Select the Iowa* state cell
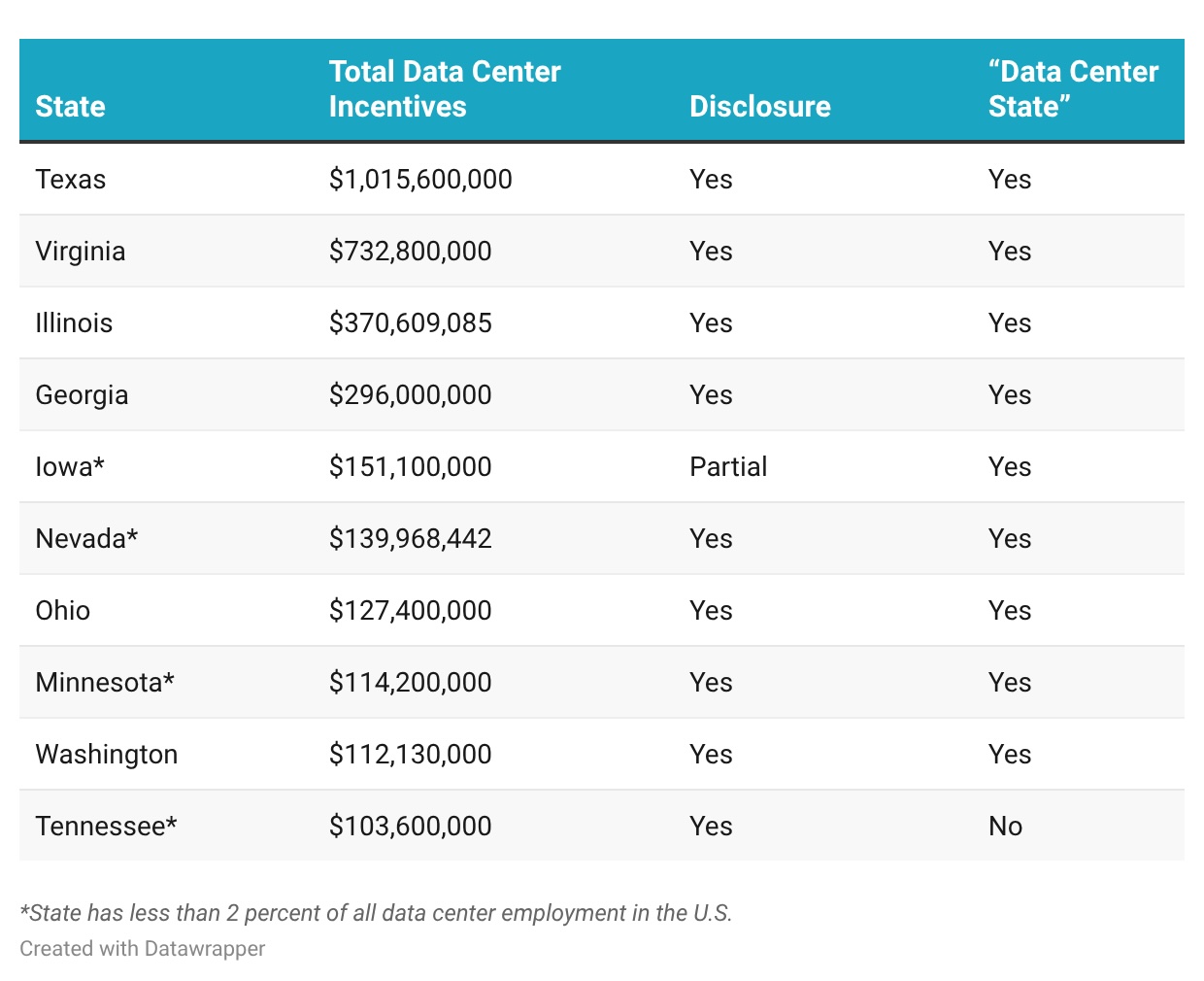Image resolution: width=1204 pixels, height=981 pixels. tap(70, 466)
